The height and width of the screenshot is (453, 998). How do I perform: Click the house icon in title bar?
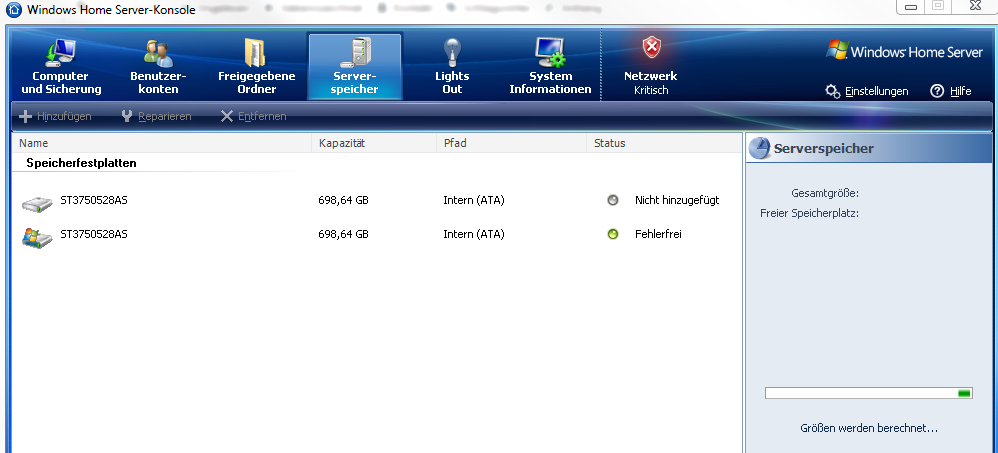pyautogui.click(x=13, y=10)
